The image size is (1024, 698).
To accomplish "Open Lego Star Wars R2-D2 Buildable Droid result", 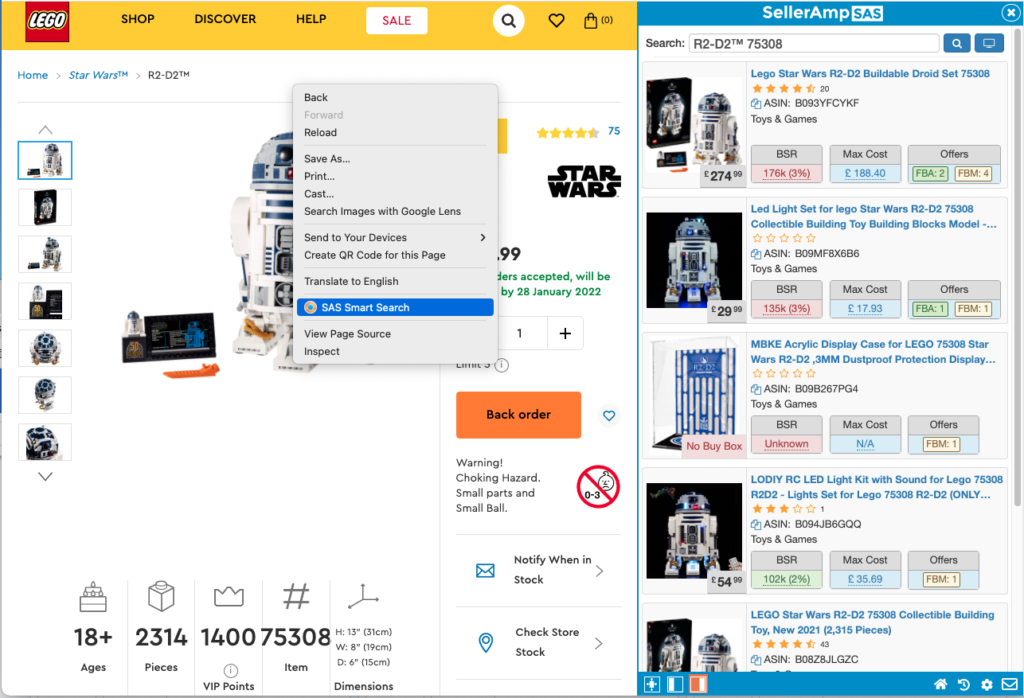I will coord(870,74).
